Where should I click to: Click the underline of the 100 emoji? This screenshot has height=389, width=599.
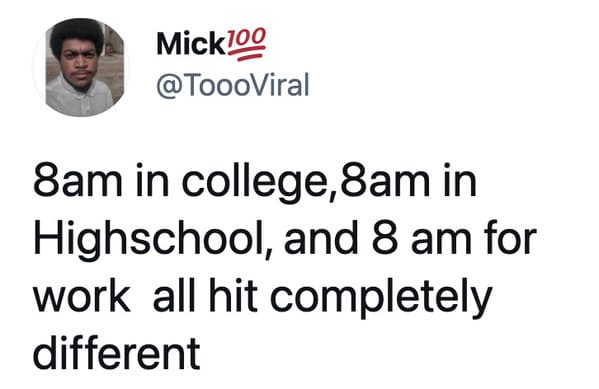click(246, 56)
